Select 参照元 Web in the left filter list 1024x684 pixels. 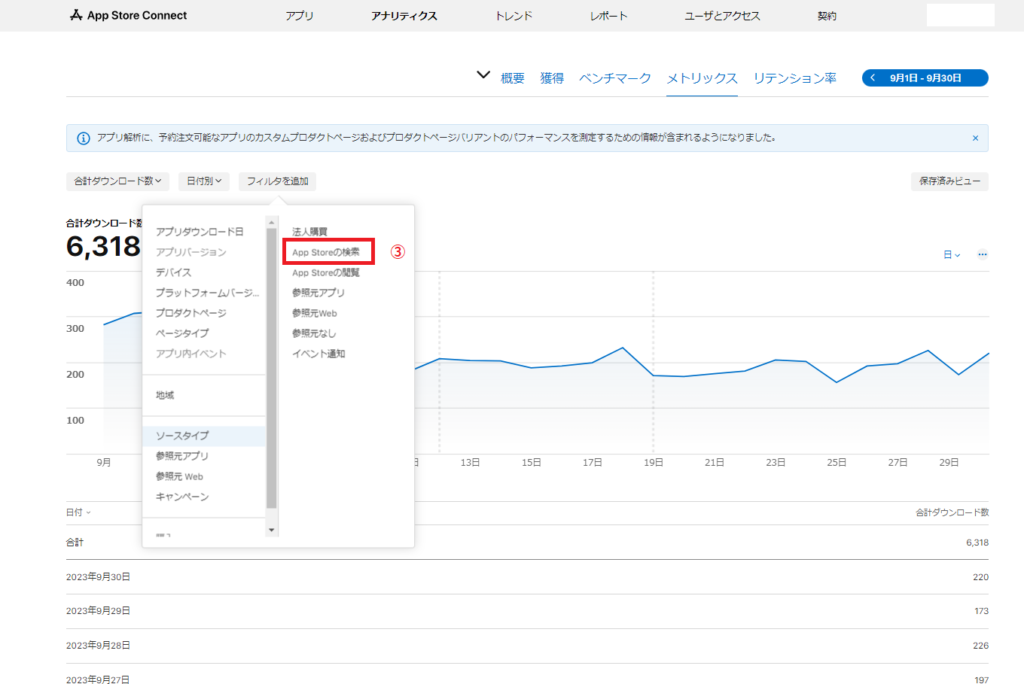(x=180, y=476)
